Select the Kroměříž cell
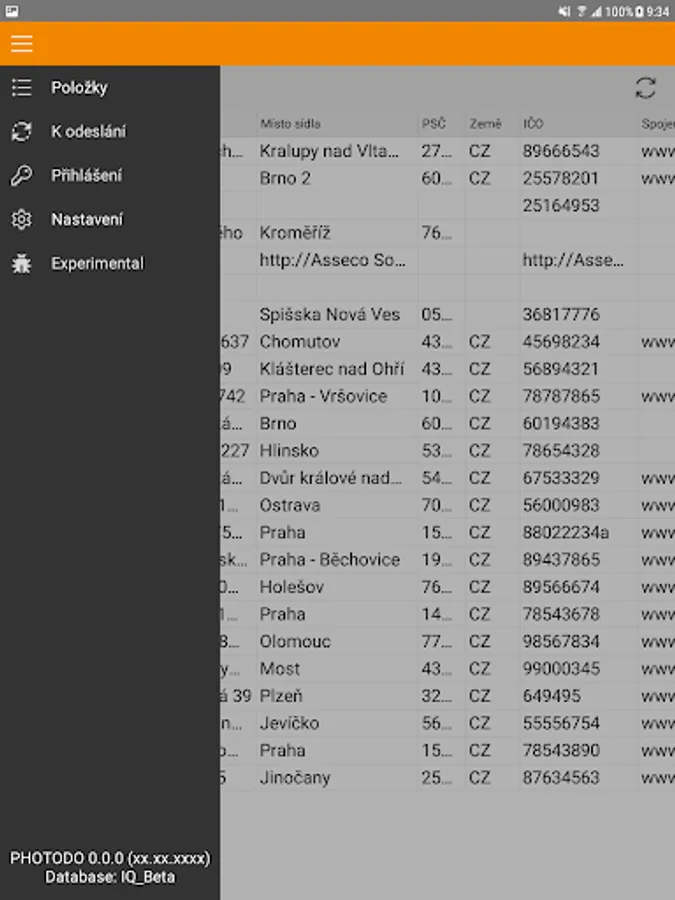This screenshot has width=675, height=900. pyautogui.click(x=338, y=233)
